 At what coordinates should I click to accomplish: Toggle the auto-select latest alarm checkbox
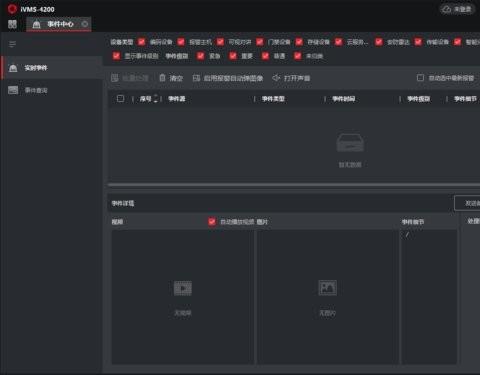click(x=420, y=78)
